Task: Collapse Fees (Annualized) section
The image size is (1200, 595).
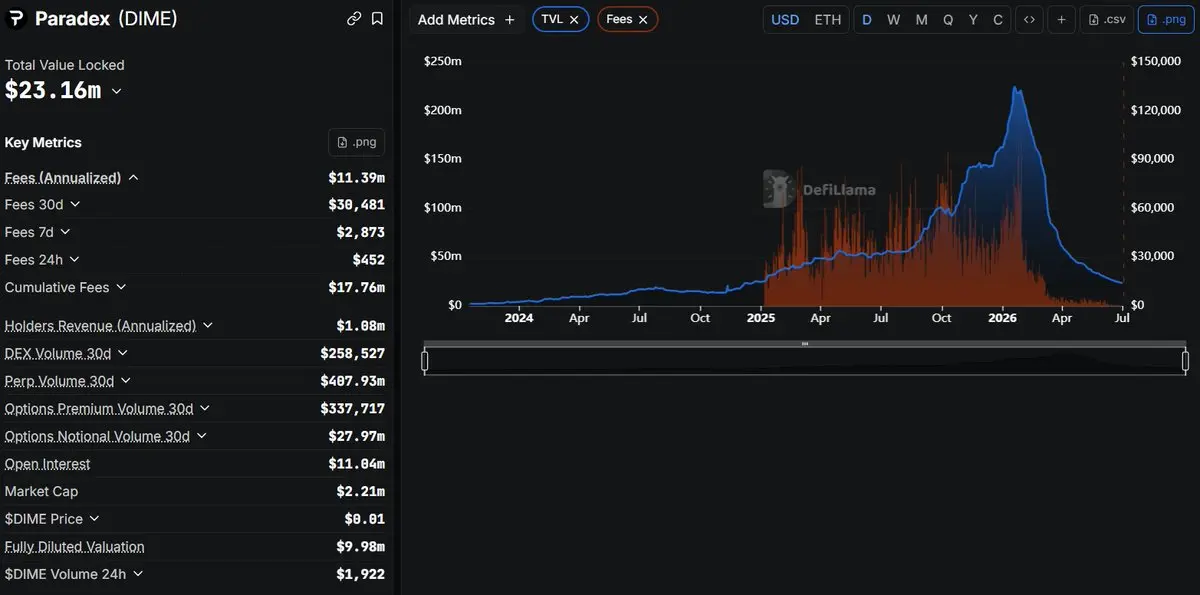Action: (x=133, y=178)
